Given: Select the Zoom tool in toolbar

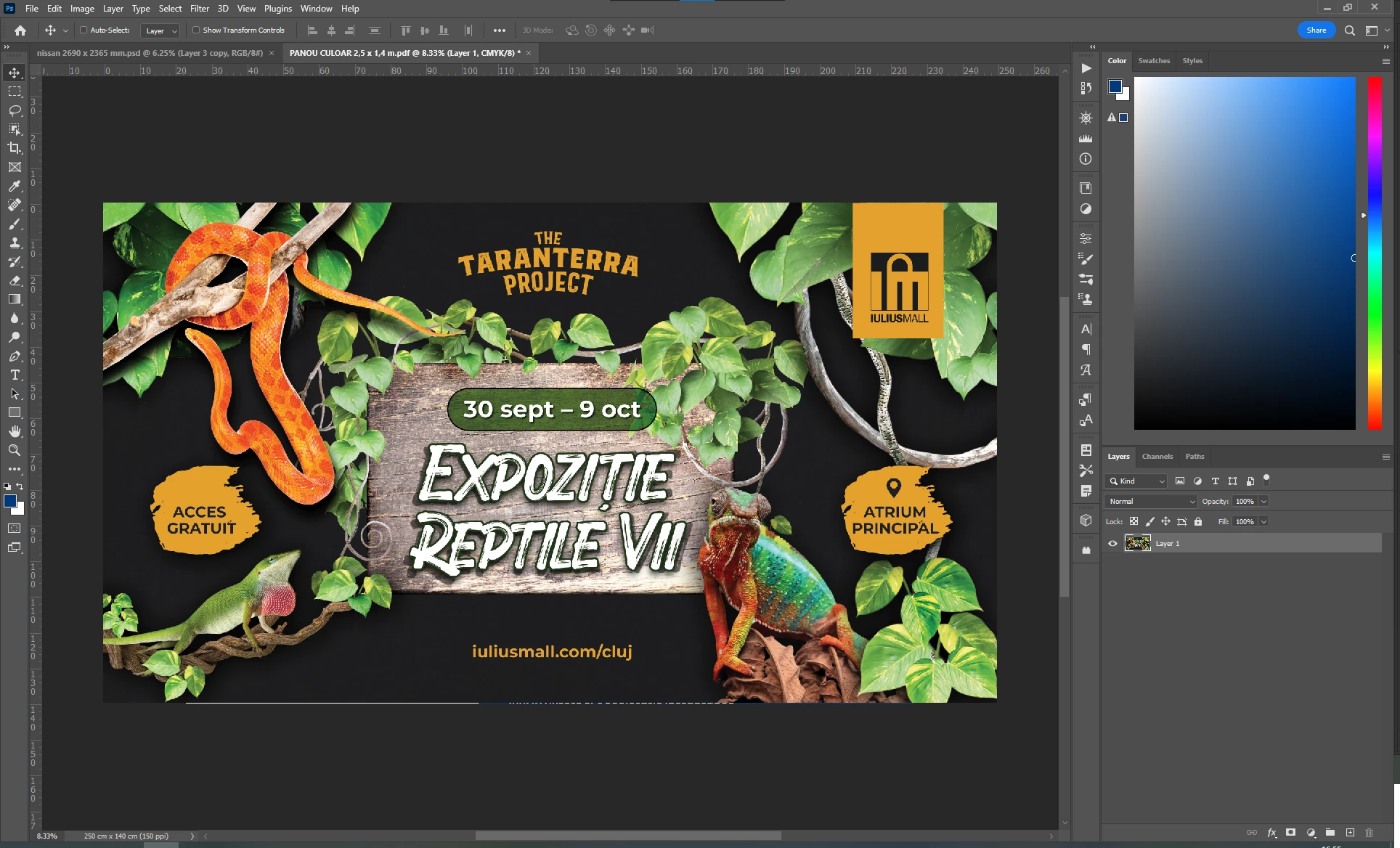Looking at the screenshot, I should (x=15, y=450).
